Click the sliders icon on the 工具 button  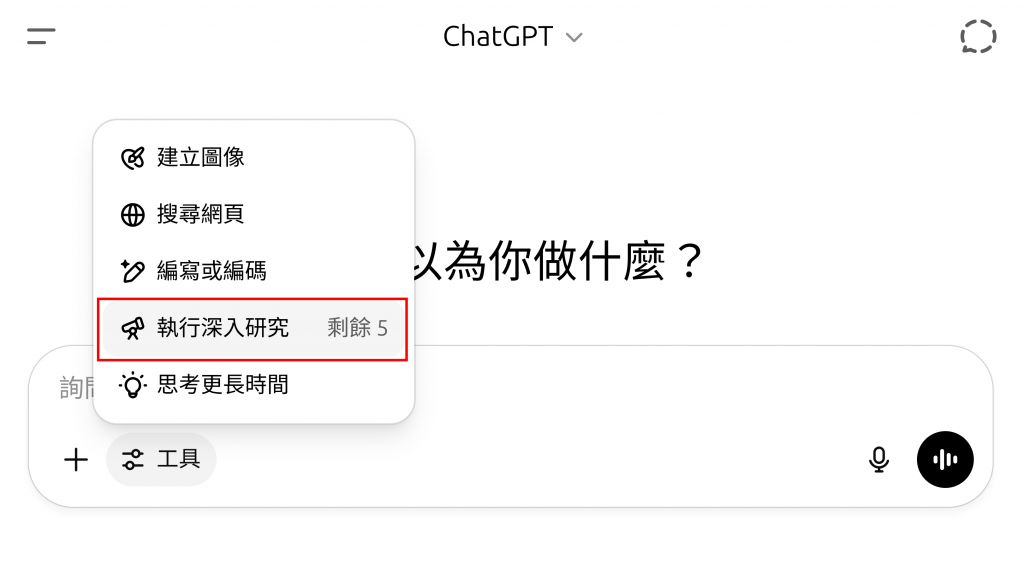[133, 460]
